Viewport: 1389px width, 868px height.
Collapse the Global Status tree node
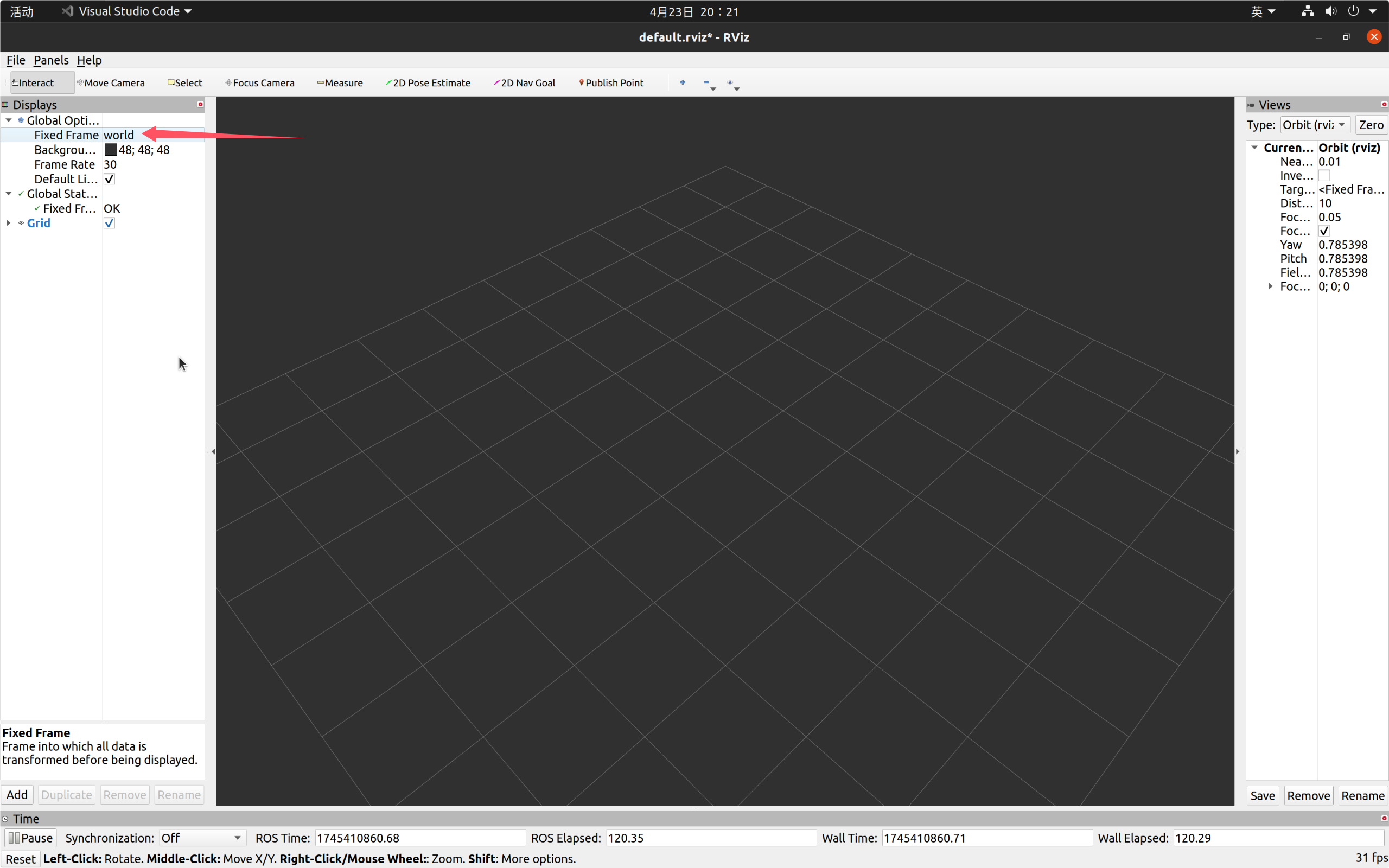(x=9, y=194)
